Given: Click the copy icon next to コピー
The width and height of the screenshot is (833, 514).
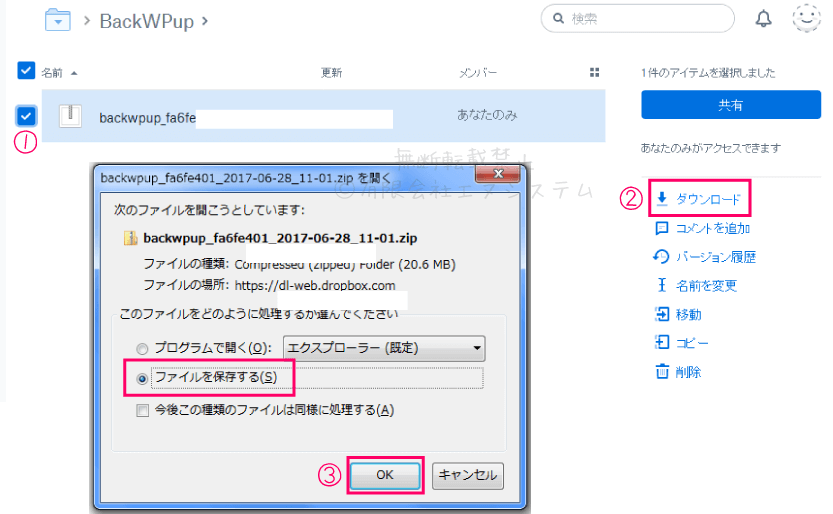Looking at the screenshot, I should pos(662,342).
